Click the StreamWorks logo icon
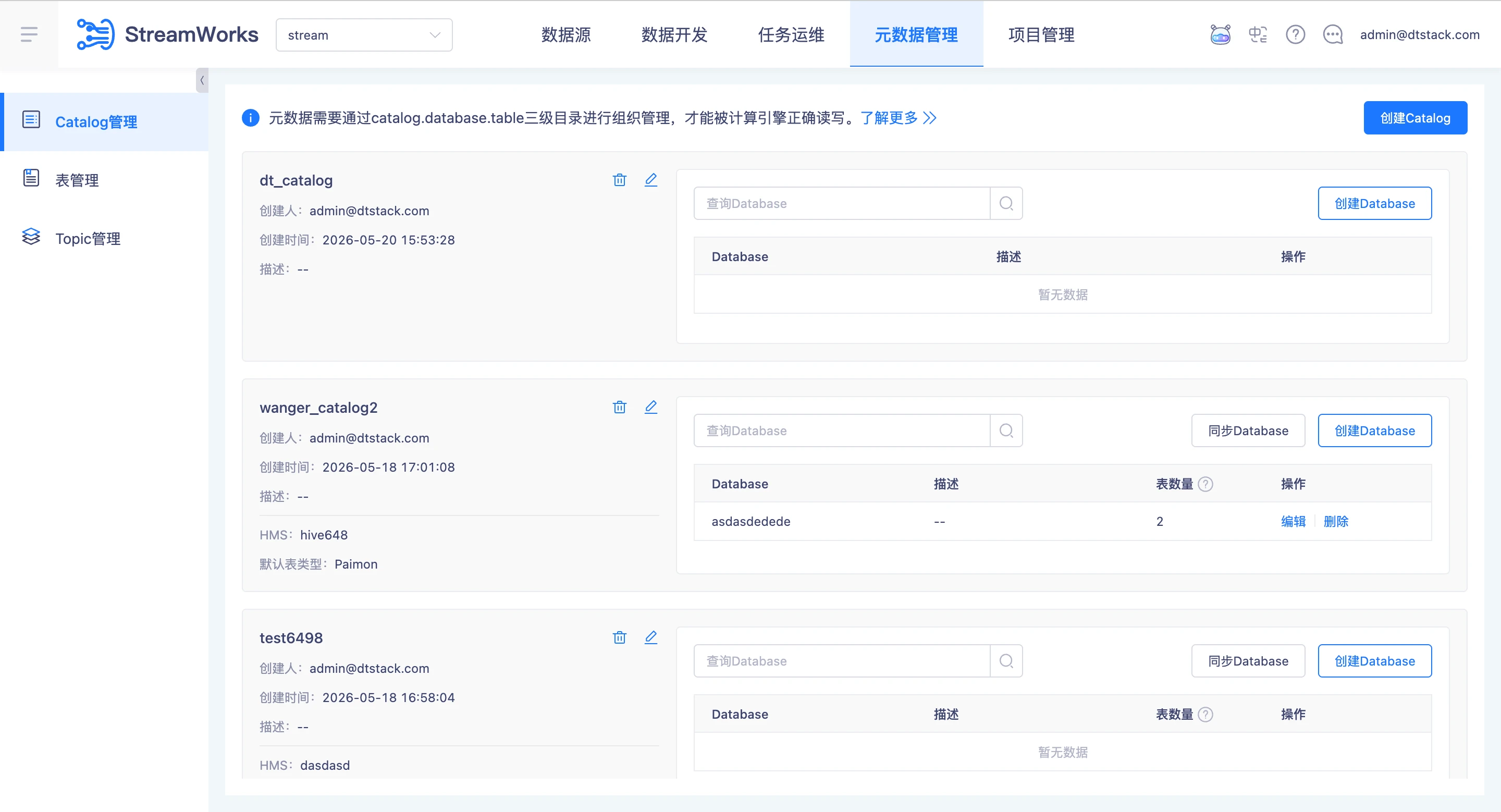1501x812 pixels. point(95,34)
